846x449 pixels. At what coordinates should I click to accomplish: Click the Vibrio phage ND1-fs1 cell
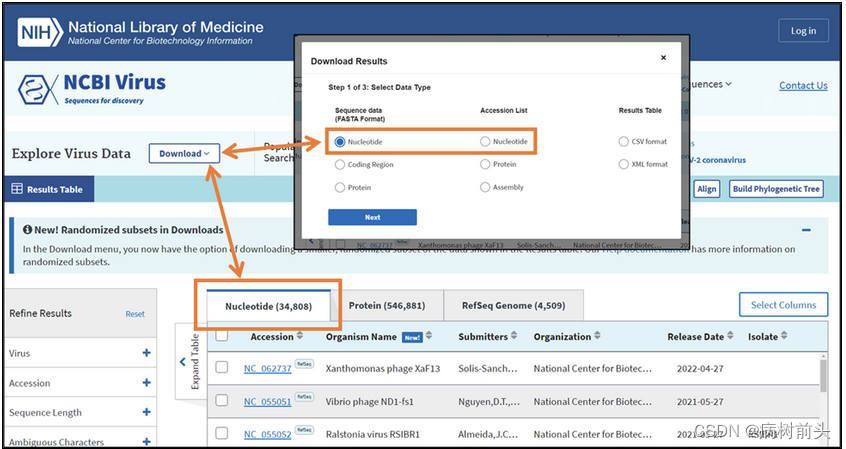[x=370, y=402]
